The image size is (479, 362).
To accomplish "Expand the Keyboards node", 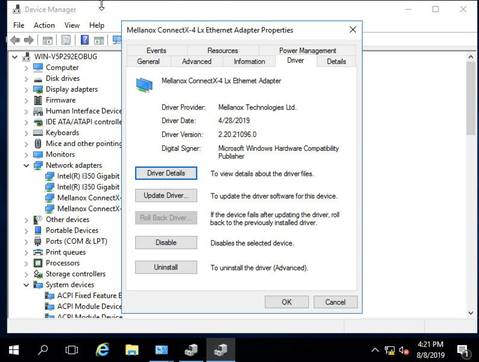I will 26,133.
